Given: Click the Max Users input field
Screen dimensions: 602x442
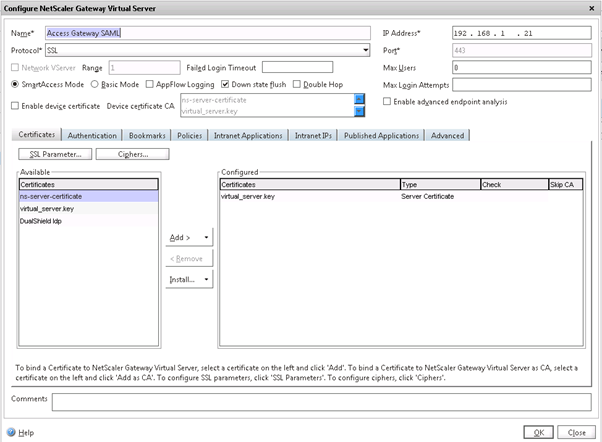Looking at the screenshot, I should click(x=519, y=68).
